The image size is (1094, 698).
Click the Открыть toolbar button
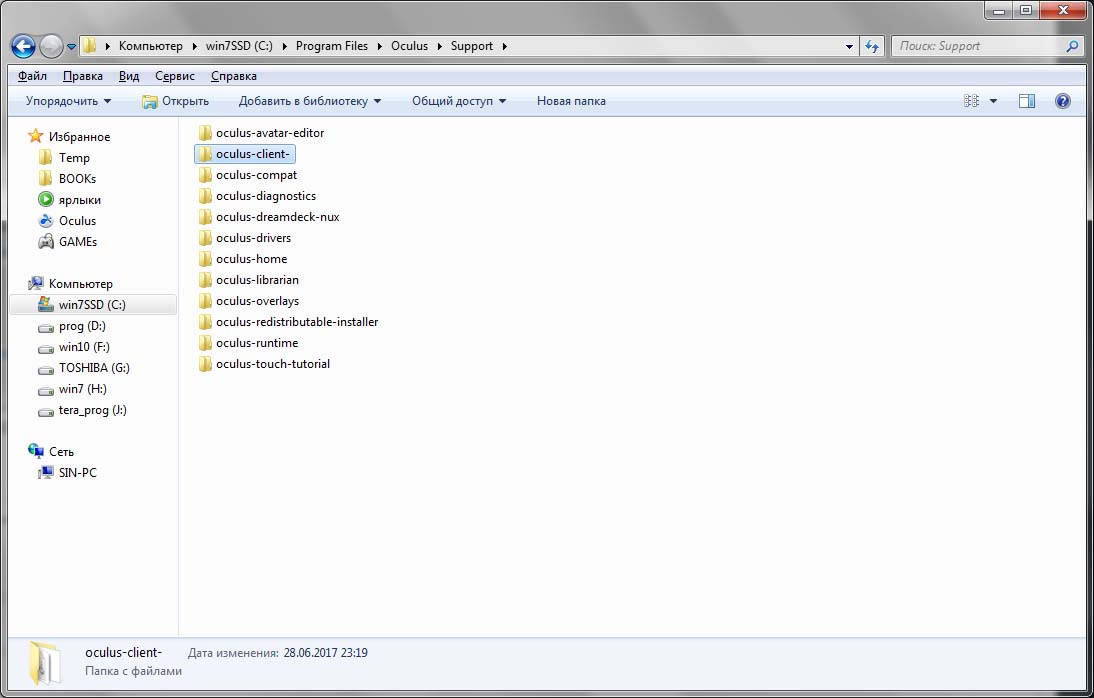point(175,101)
